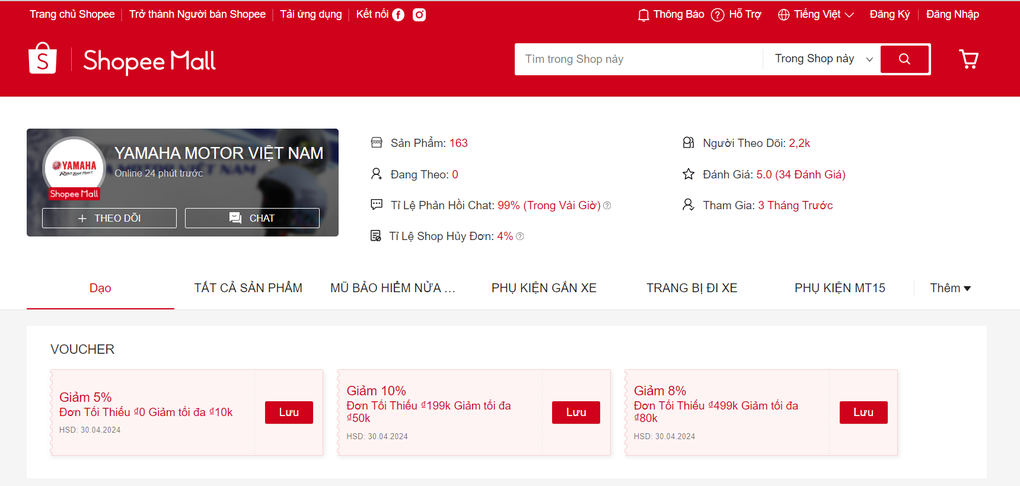Switch to PHỤ KIỆN GẮN XE tab

tap(544, 288)
